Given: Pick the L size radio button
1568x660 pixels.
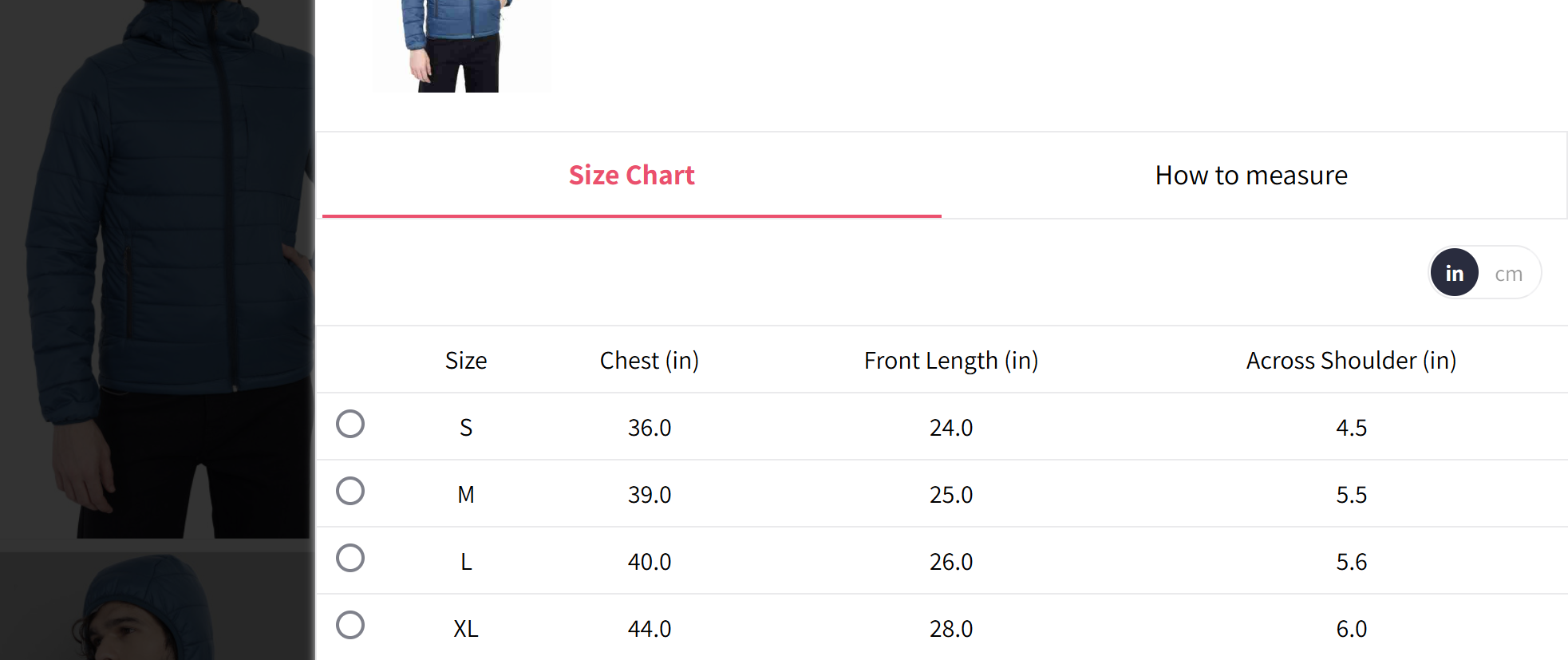Looking at the screenshot, I should 350,558.
